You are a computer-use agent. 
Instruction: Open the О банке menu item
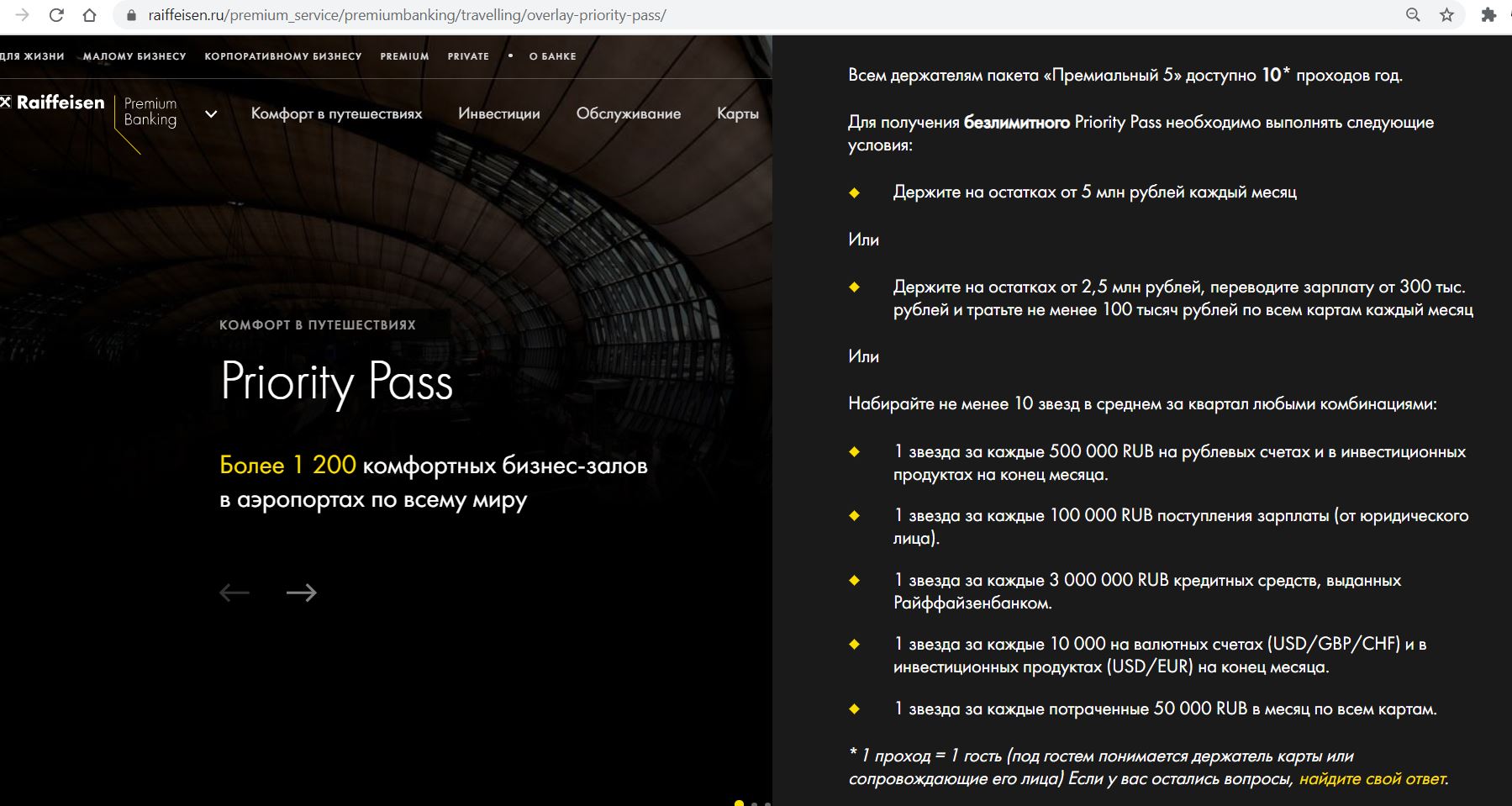(x=552, y=56)
